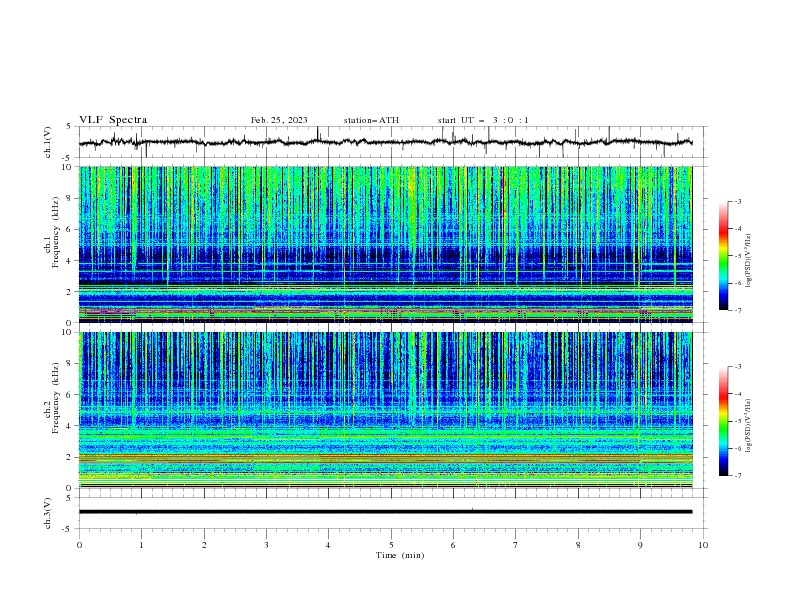Click the "-5" tick on ch.2 color bar
The height and width of the screenshot is (612, 792).
737,421
